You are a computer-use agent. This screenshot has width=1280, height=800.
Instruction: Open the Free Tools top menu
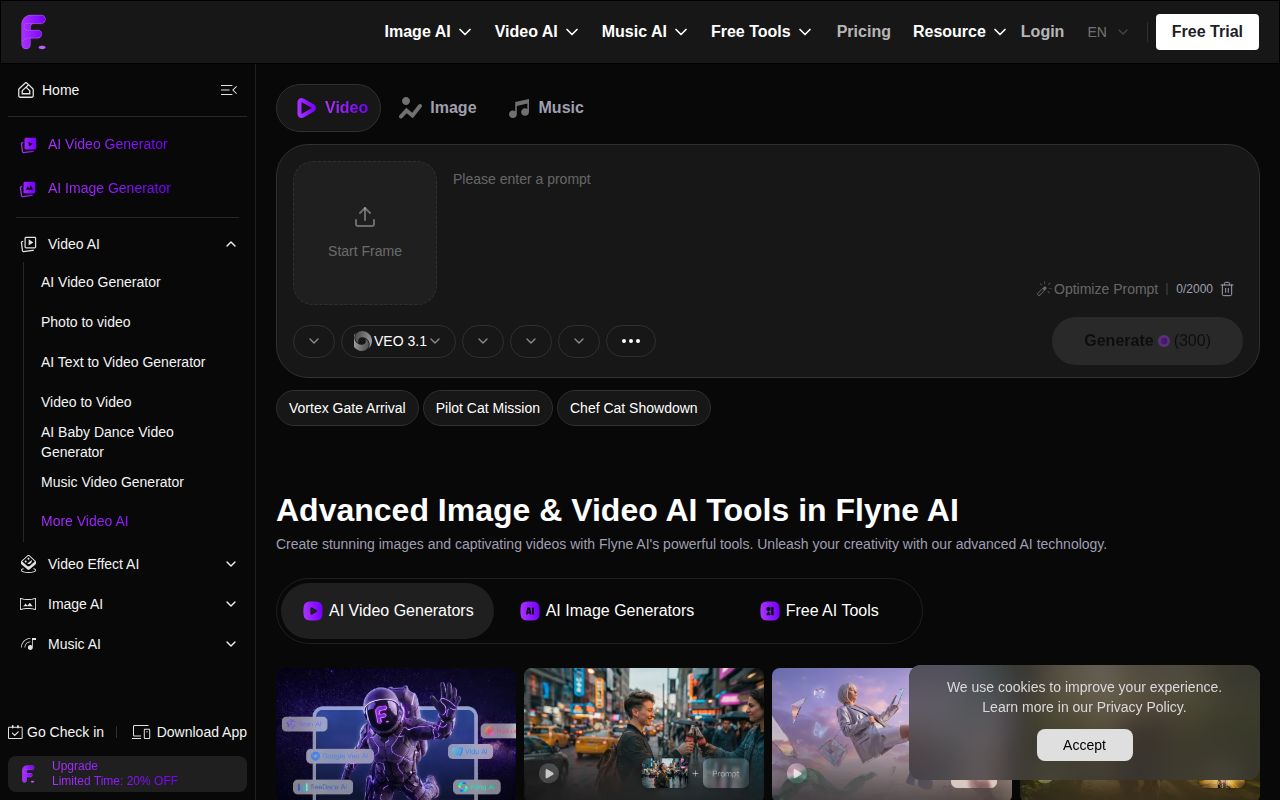click(x=761, y=32)
